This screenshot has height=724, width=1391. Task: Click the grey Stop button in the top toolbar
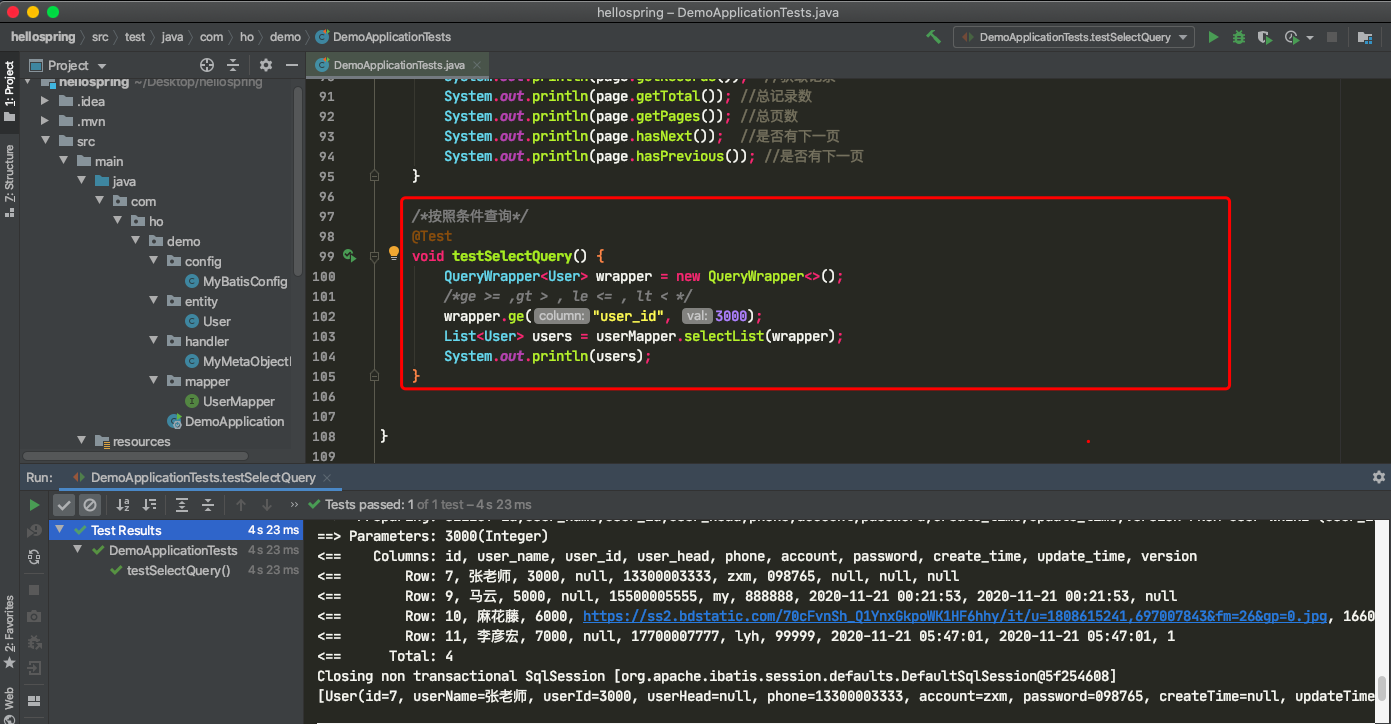(x=1331, y=37)
